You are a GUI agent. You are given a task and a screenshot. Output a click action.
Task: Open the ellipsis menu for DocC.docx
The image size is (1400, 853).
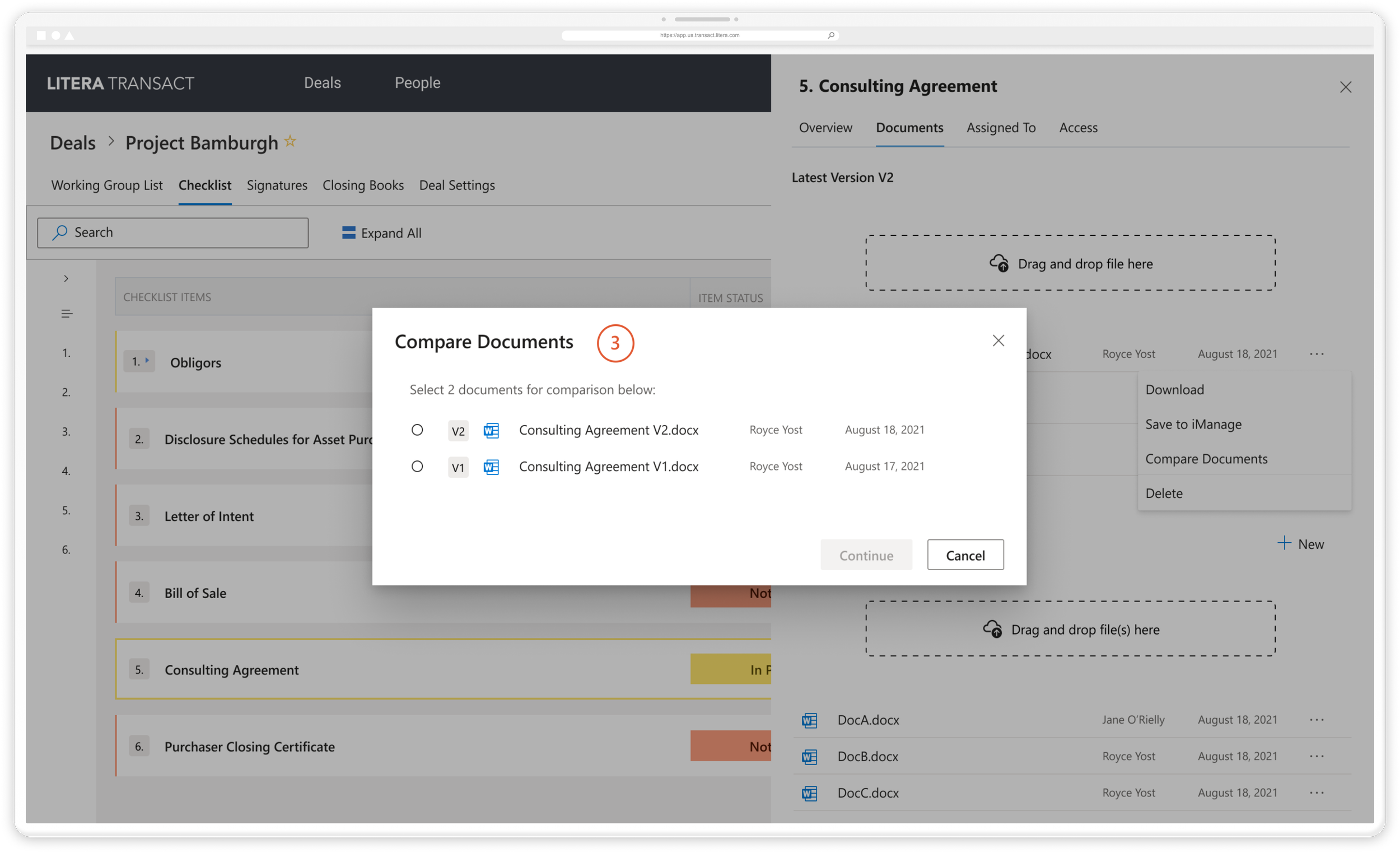click(1317, 793)
